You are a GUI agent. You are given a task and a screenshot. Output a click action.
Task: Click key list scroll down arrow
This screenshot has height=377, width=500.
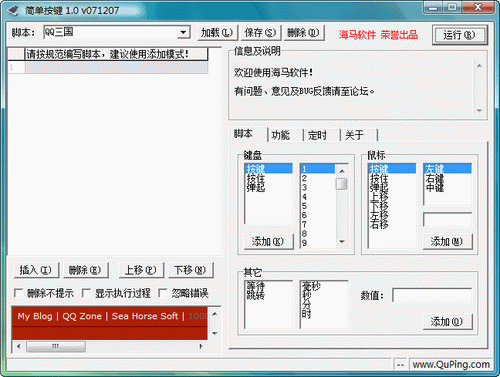coord(342,242)
